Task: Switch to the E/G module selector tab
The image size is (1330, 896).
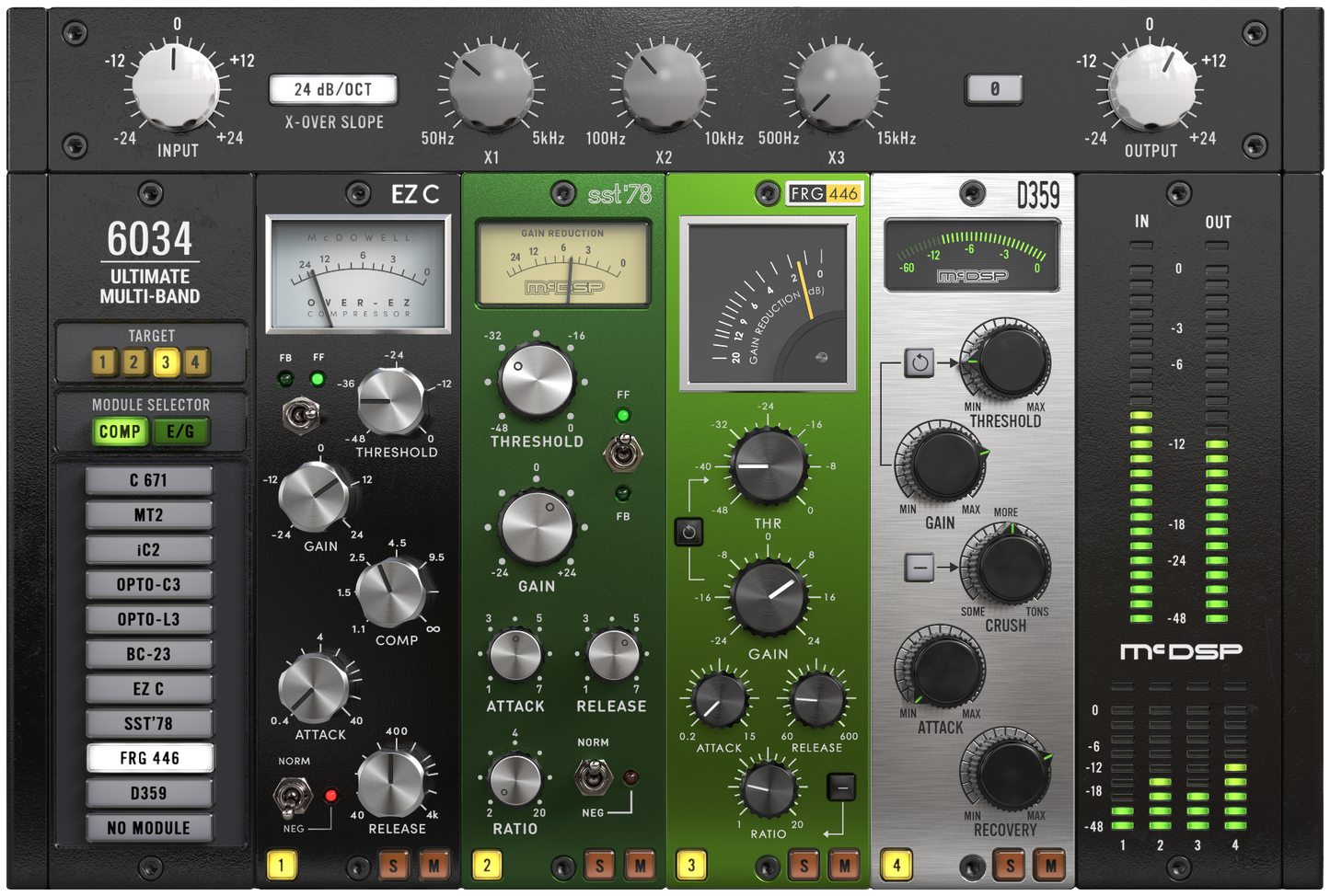Action: [180, 431]
